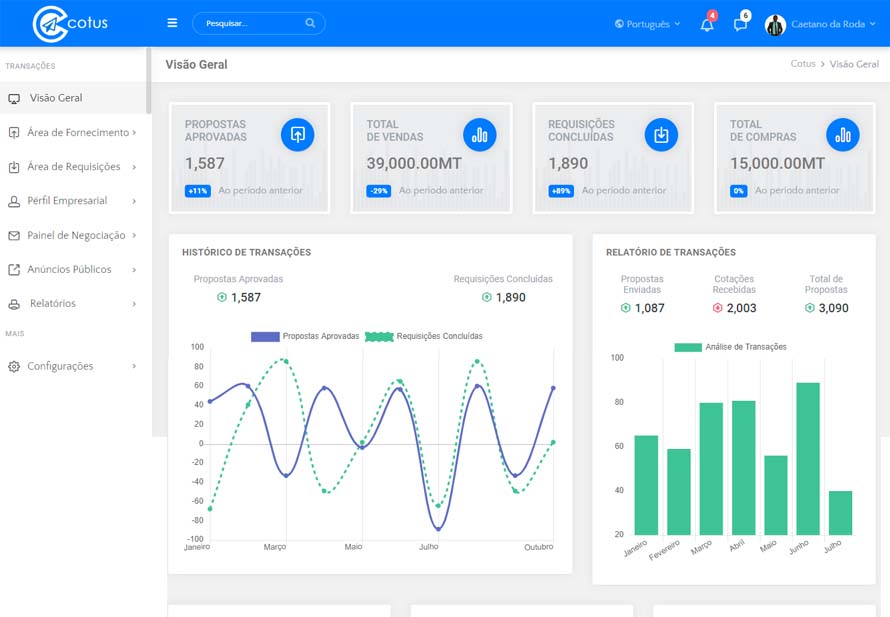The height and width of the screenshot is (617, 890).
Task: Toggle the Requisições Concluídas legend series
Action: [x=424, y=336]
